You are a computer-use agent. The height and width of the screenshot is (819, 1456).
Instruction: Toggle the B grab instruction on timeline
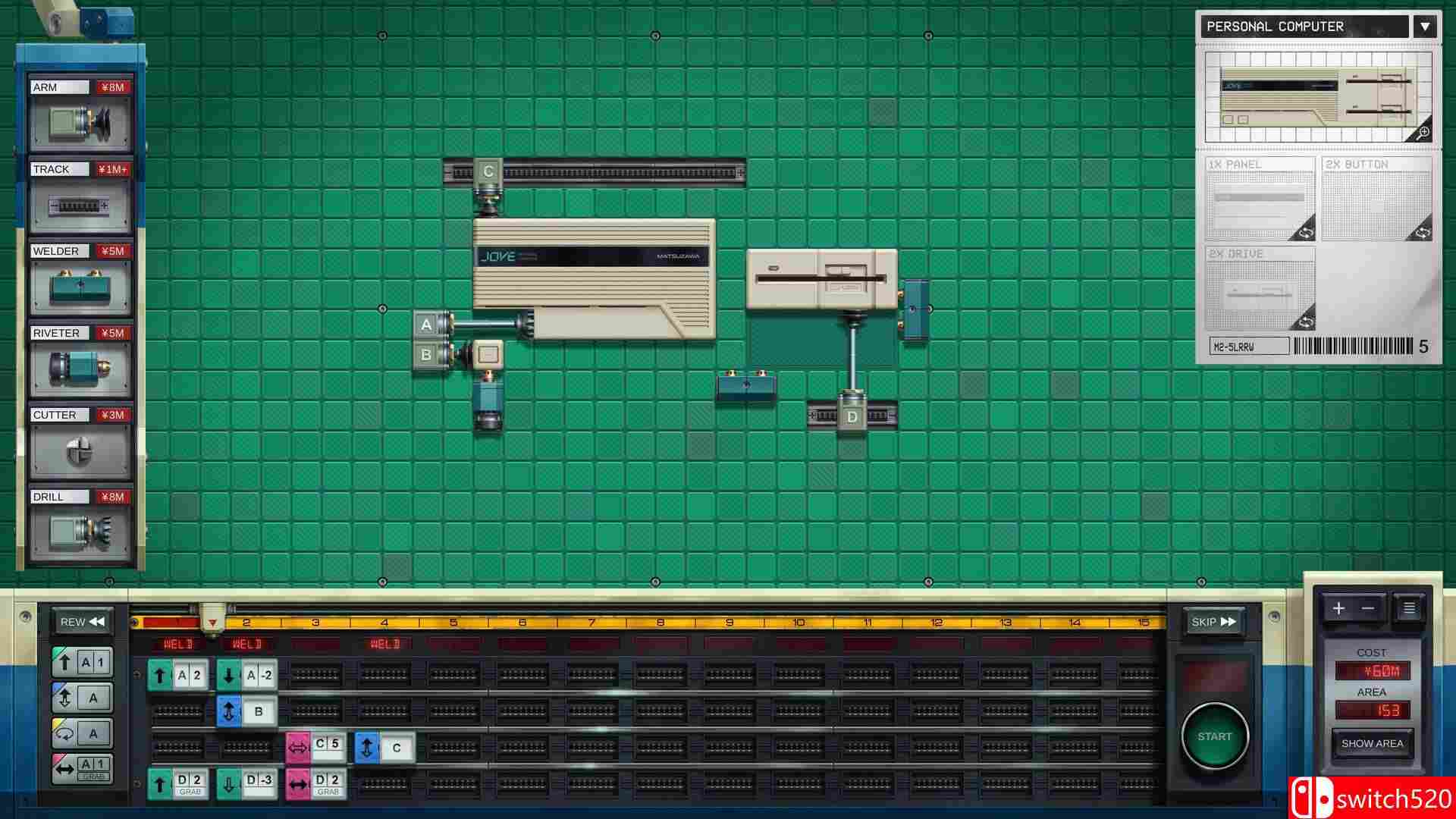click(246, 711)
